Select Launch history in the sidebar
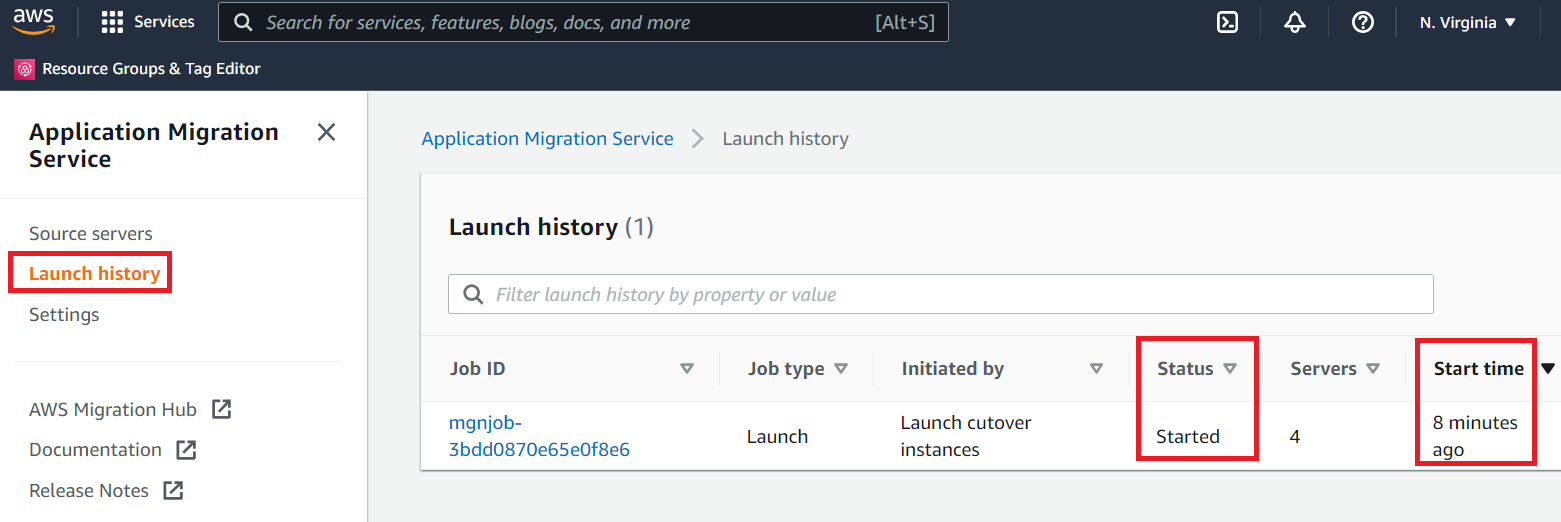The height and width of the screenshot is (522, 1561). pyautogui.click(x=95, y=274)
